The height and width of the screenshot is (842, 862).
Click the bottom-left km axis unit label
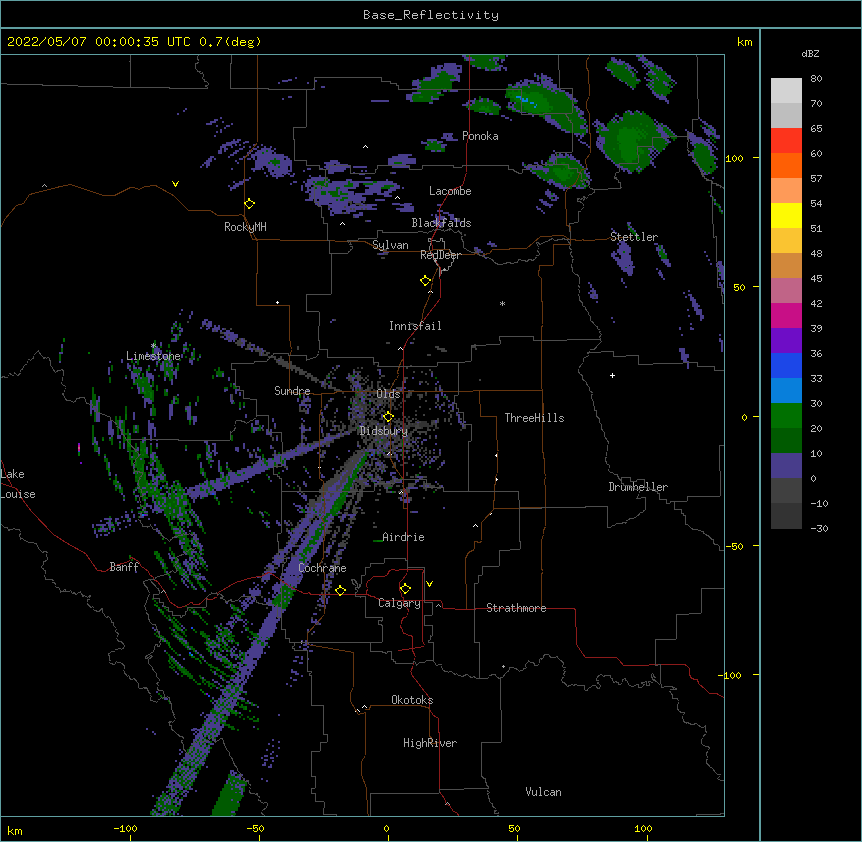pos(15,830)
